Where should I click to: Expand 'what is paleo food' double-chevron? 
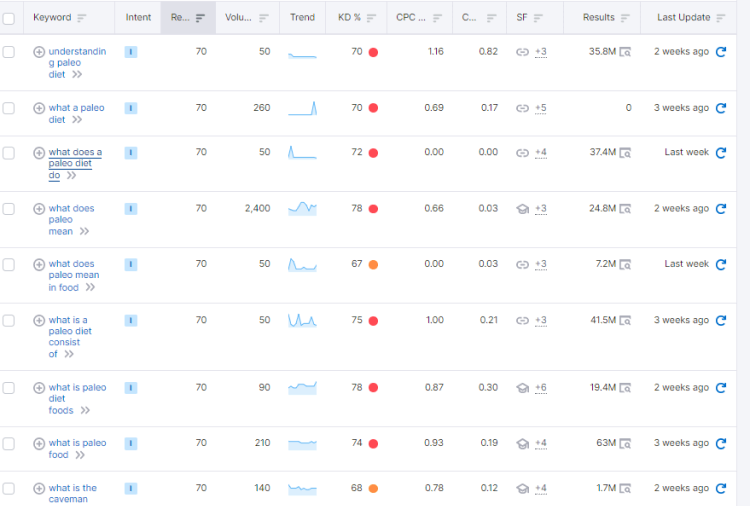pos(80,455)
